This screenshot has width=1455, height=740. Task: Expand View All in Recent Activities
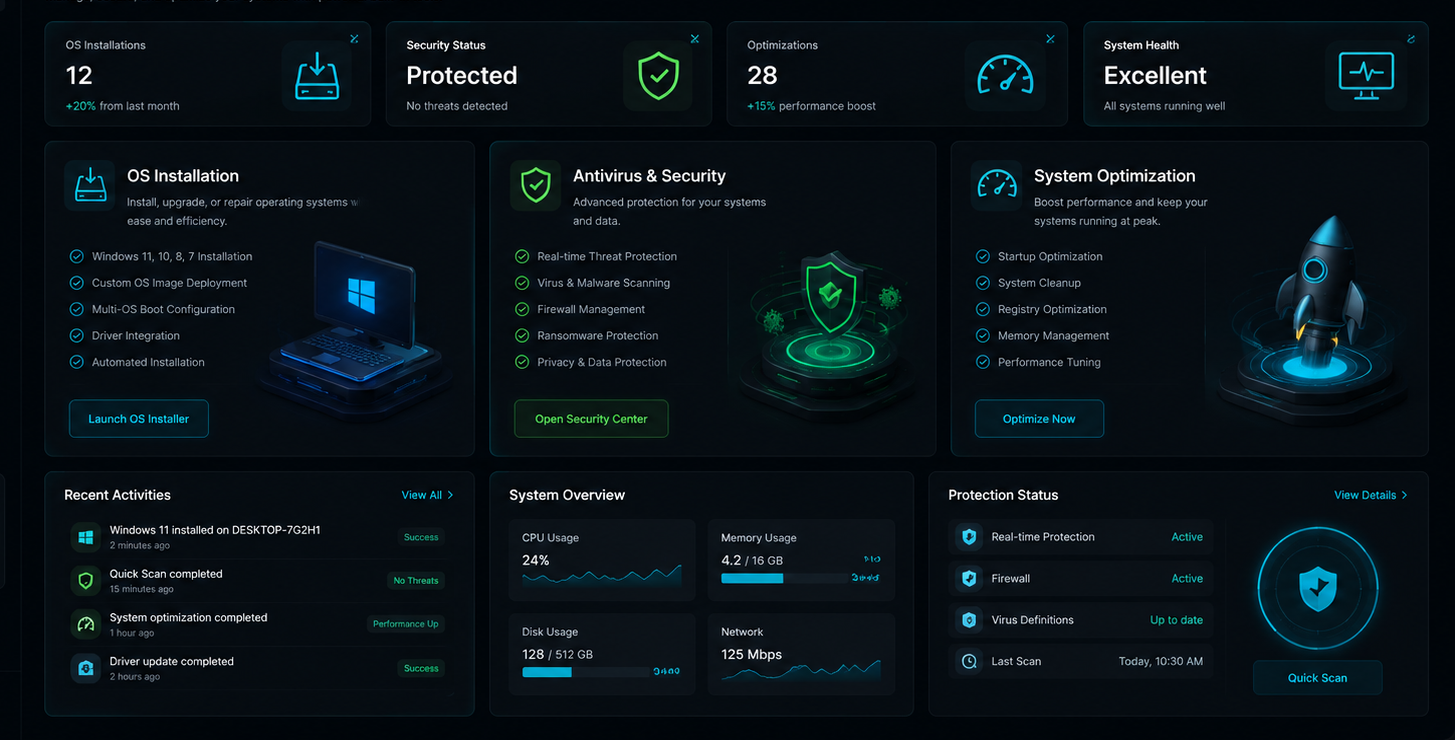(x=427, y=495)
